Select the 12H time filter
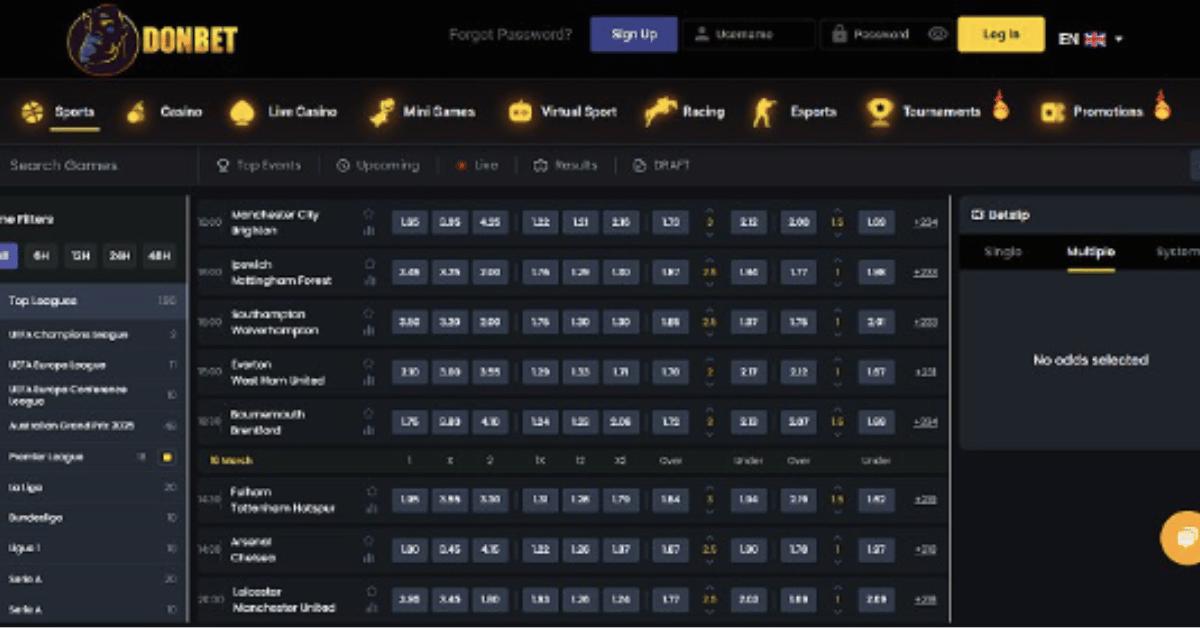This screenshot has width=1200, height=628. click(80, 256)
